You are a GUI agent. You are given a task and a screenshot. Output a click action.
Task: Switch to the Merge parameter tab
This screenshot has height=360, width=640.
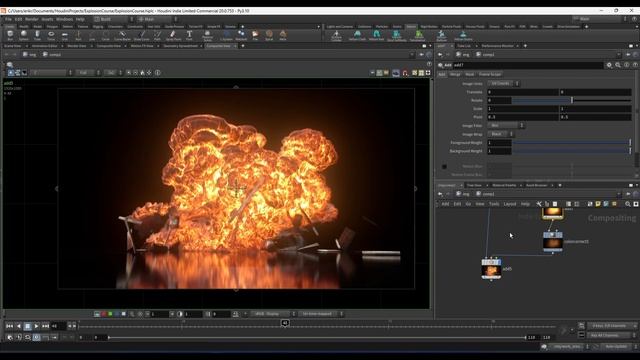tap(455, 74)
